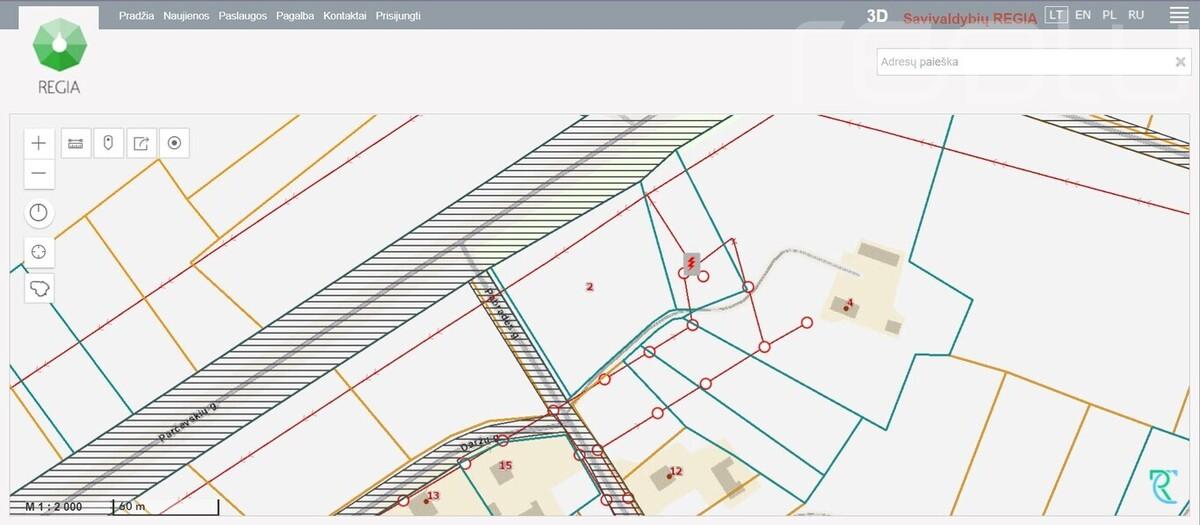The height and width of the screenshot is (525, 1200).
Task: Click the REGIA logo
Action: [x=59, y=55]
